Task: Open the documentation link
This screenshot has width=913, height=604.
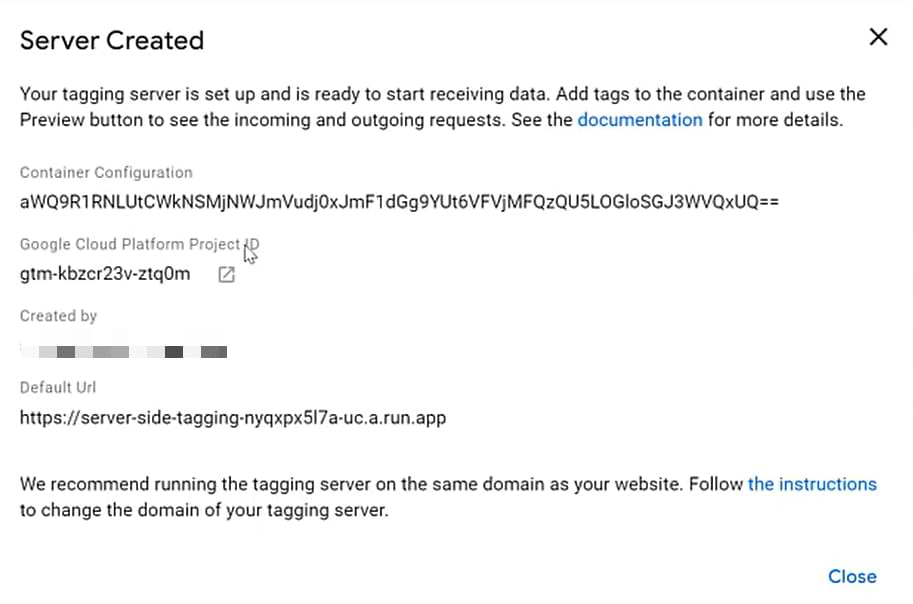Action: [x=639, y=119]
